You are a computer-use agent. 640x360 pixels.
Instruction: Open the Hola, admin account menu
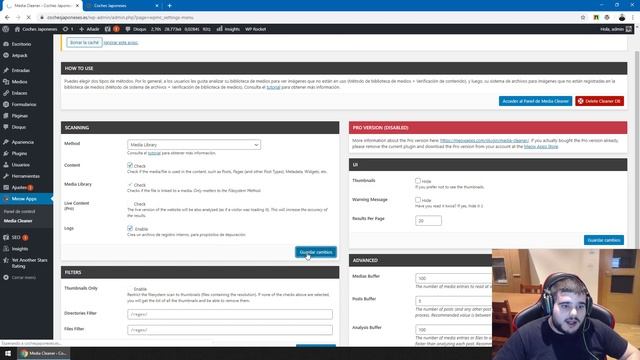pos(616,29)
